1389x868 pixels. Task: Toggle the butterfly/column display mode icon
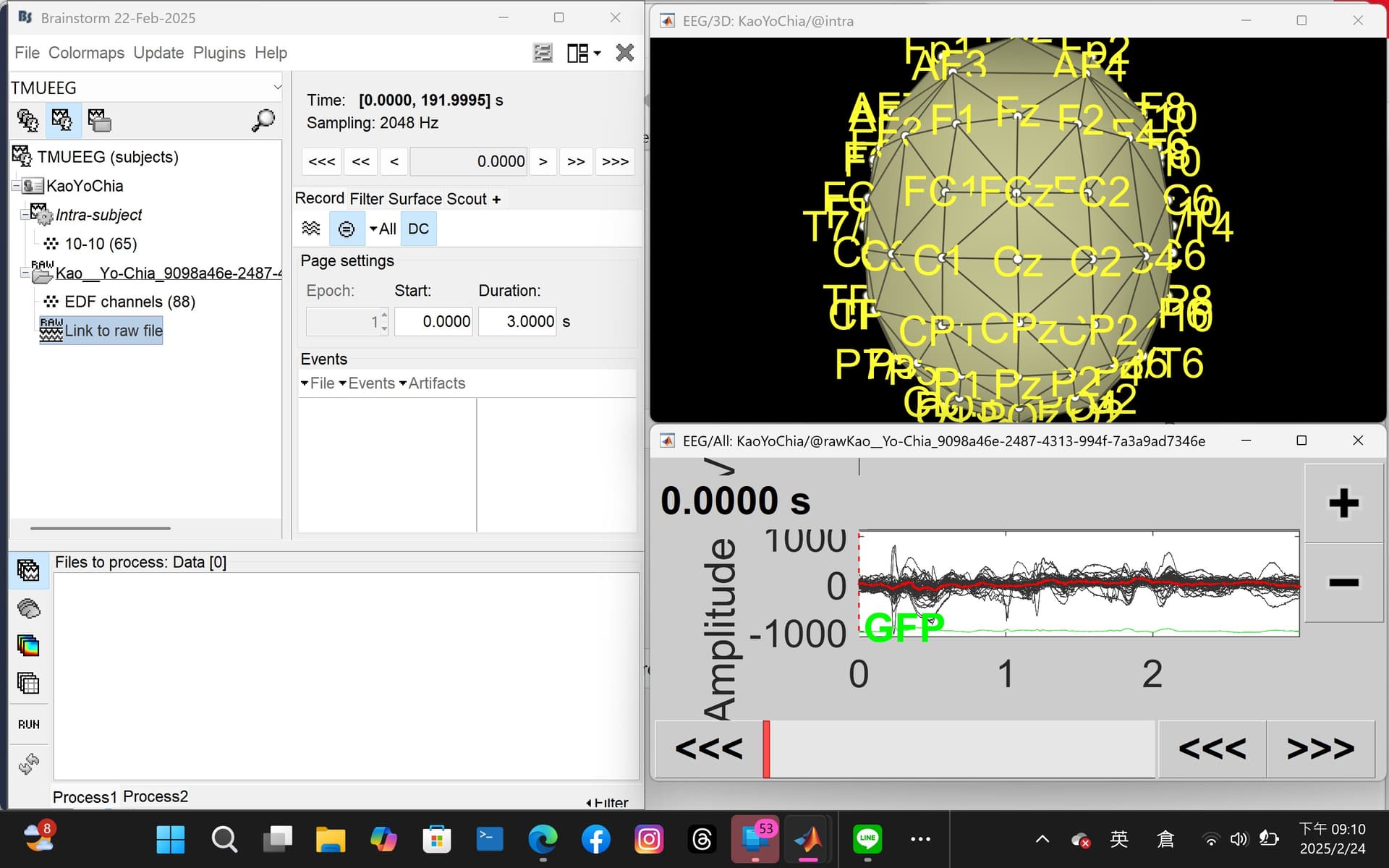pos(311,229)
